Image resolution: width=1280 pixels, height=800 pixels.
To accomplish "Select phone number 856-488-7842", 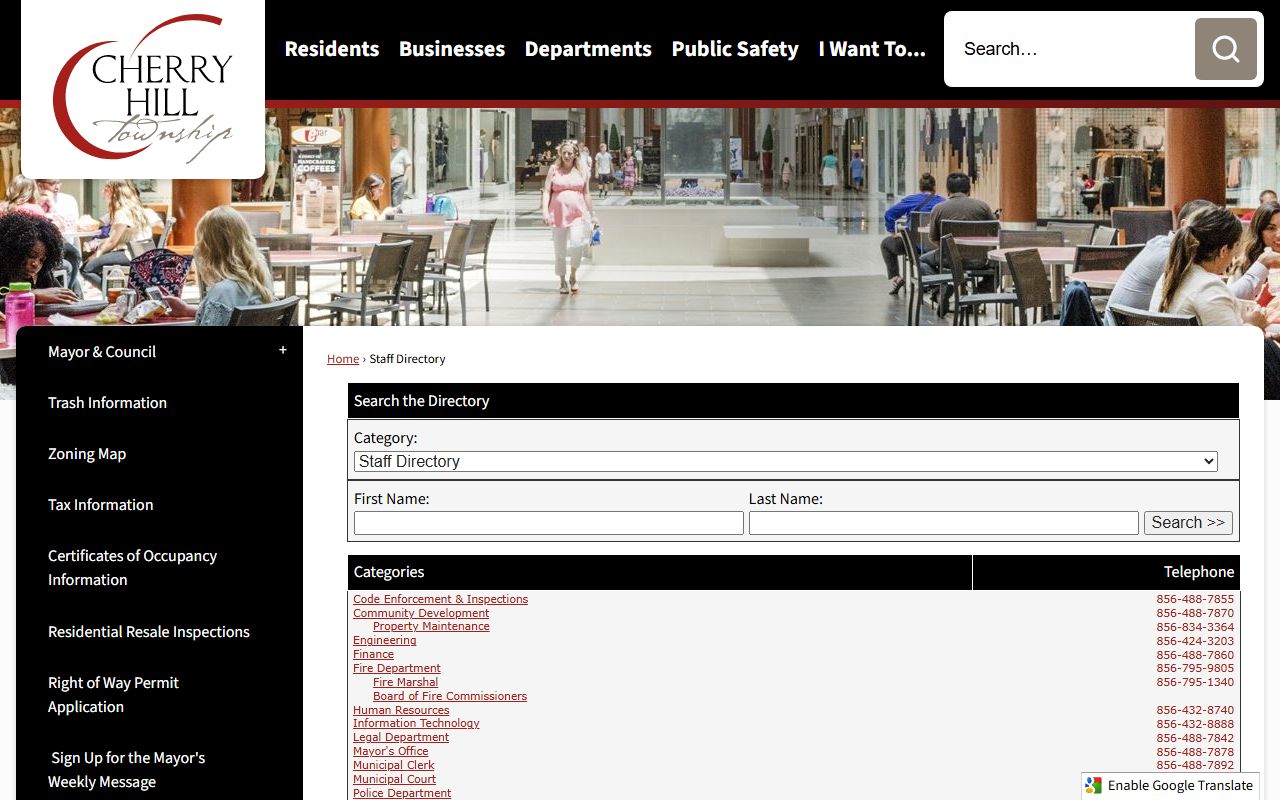I will click(1195, 738).
